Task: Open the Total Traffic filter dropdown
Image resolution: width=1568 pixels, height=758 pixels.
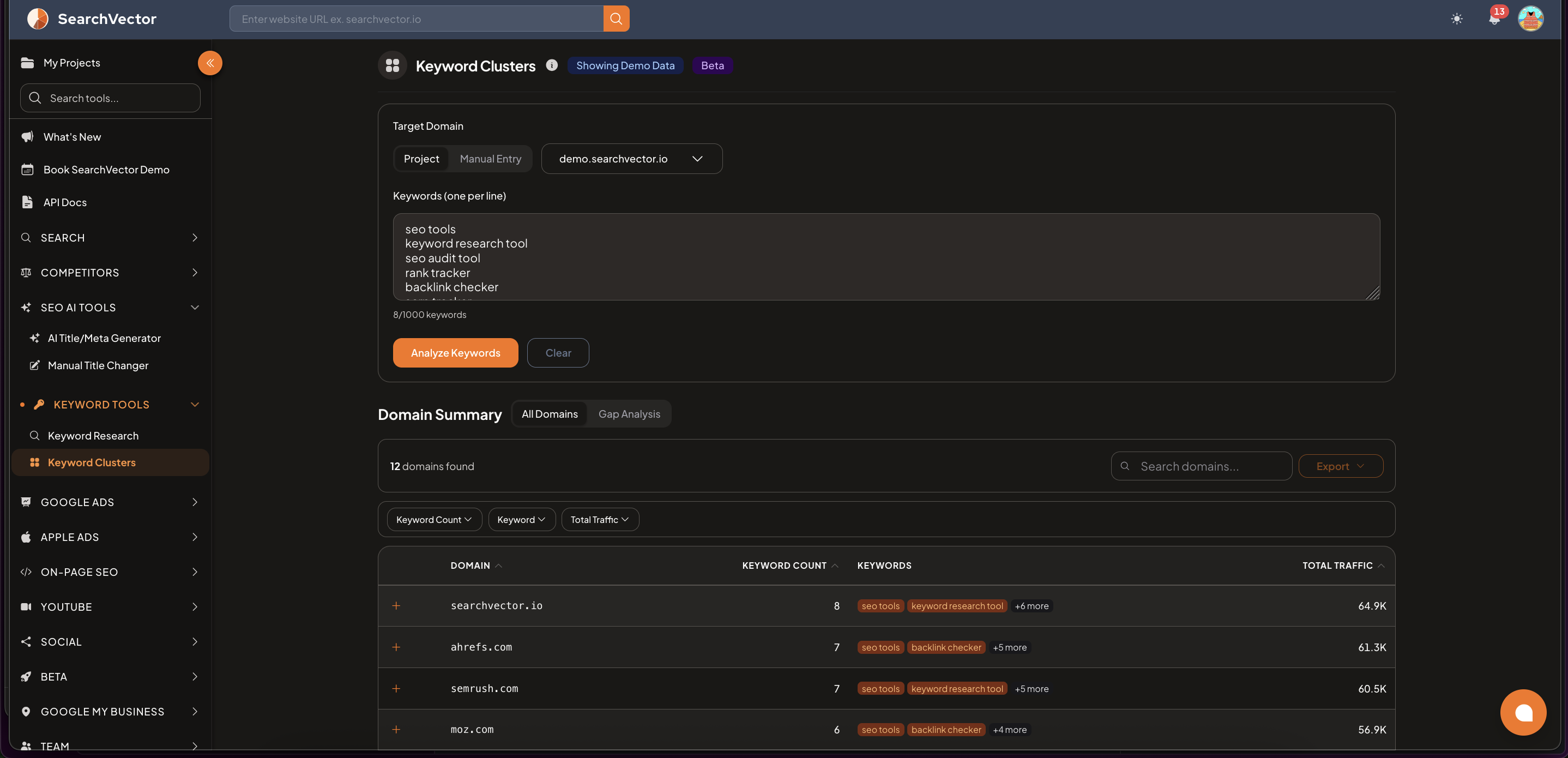Action: [x=600, y=519]
